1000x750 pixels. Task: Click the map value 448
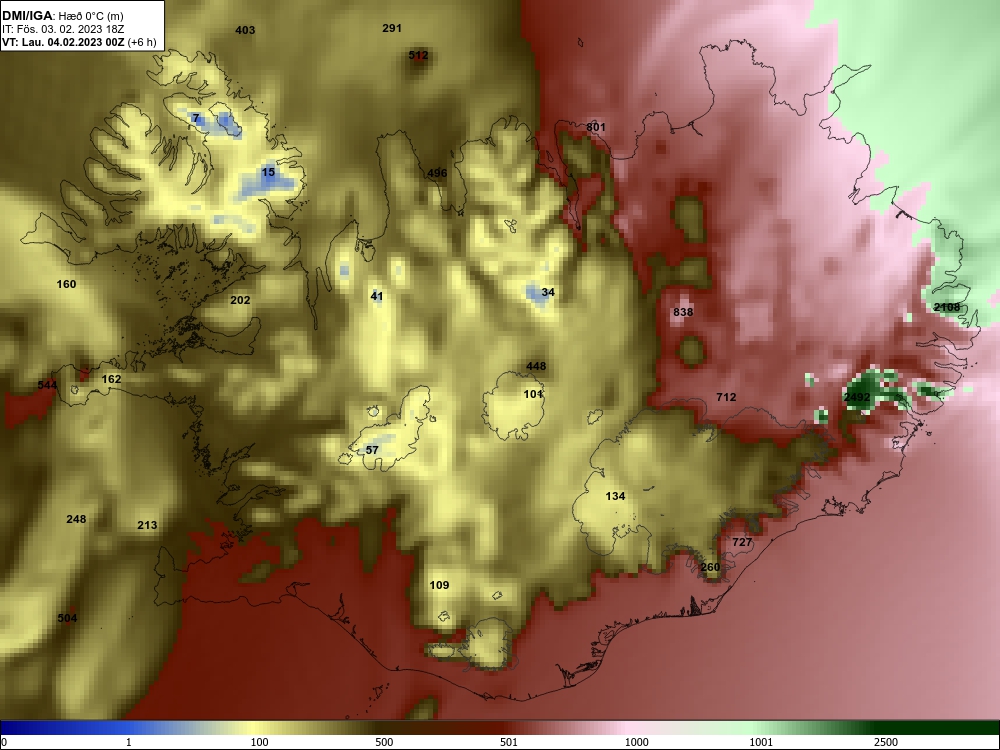pos(536,366)
